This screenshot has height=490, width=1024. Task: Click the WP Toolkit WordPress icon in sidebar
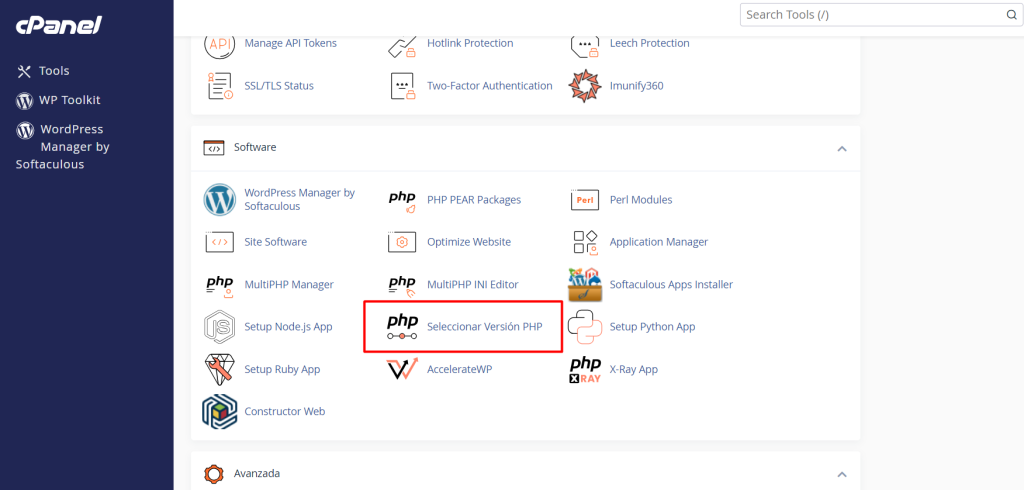coord(24,101)
